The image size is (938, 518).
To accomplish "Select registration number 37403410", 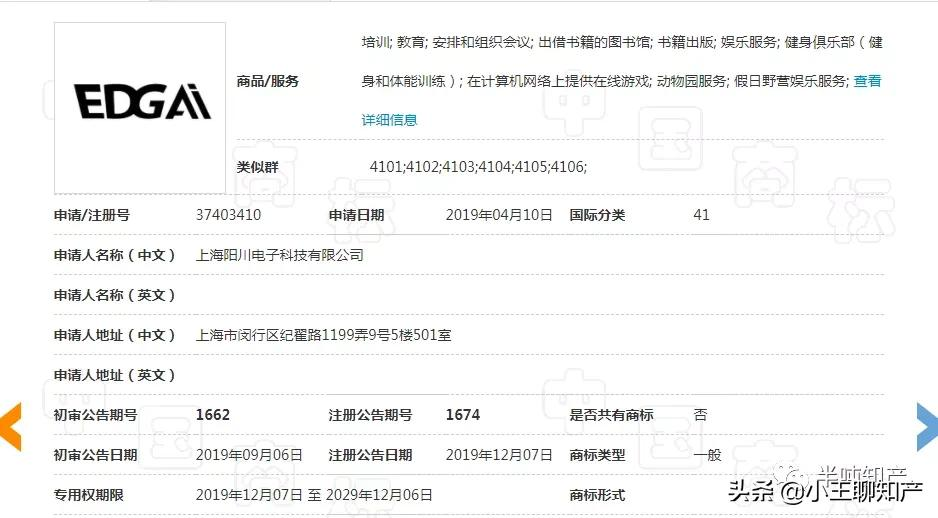I will coord(229,215).
